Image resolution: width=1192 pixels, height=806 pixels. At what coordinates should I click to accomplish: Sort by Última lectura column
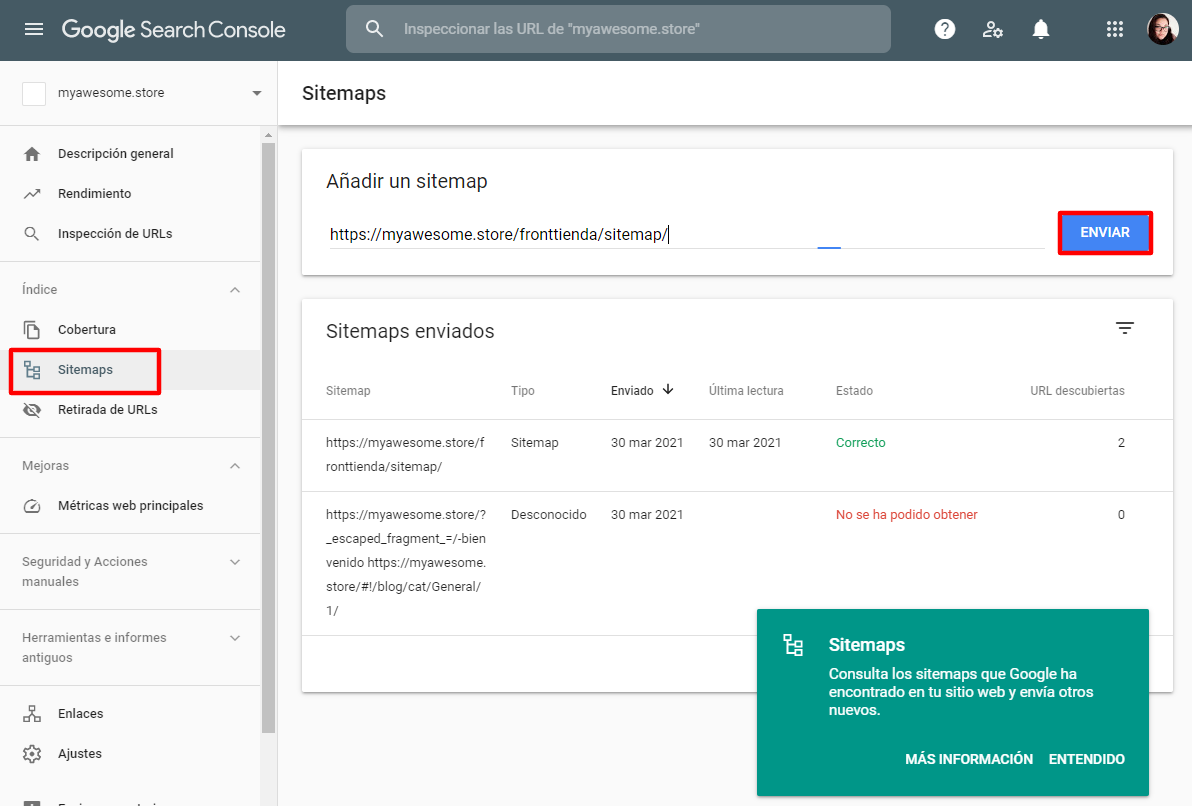point(746,391)
